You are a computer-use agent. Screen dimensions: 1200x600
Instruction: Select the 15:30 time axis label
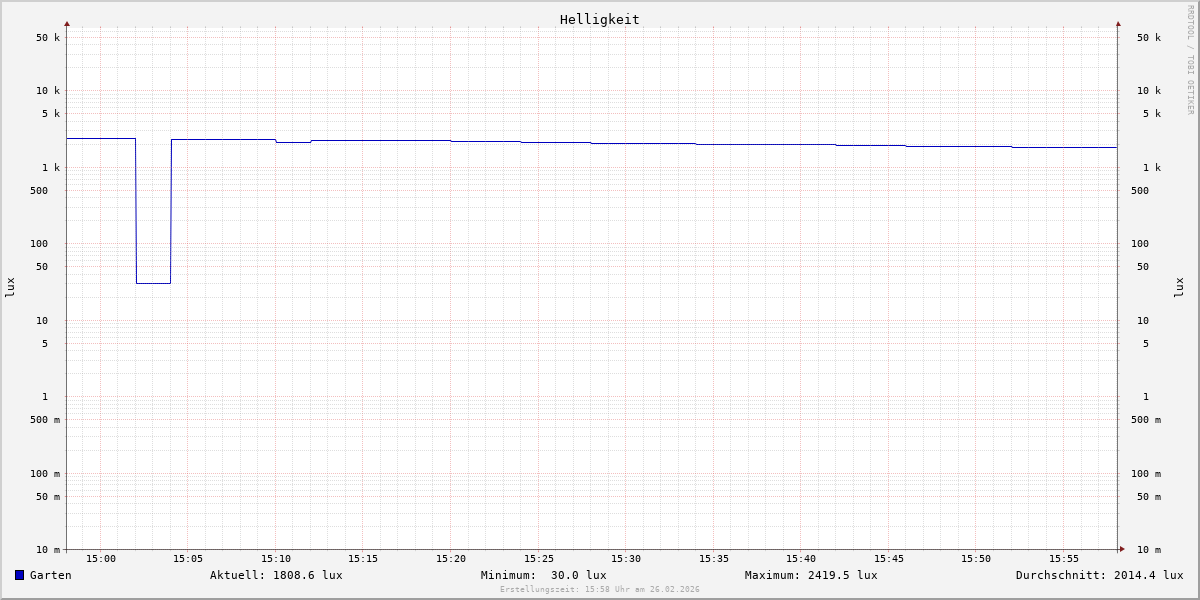[626, 559]
